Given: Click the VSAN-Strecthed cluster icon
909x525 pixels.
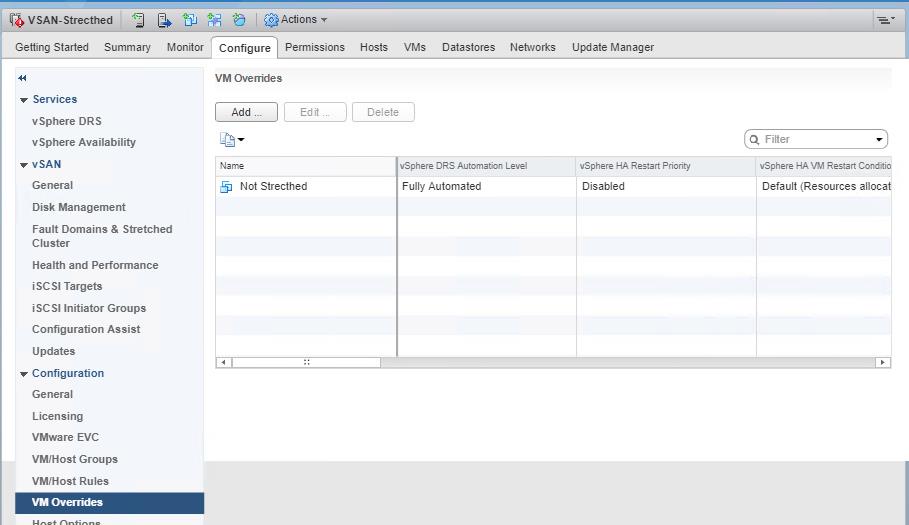Looking at the screenshot, I should (x=17, y=20).
